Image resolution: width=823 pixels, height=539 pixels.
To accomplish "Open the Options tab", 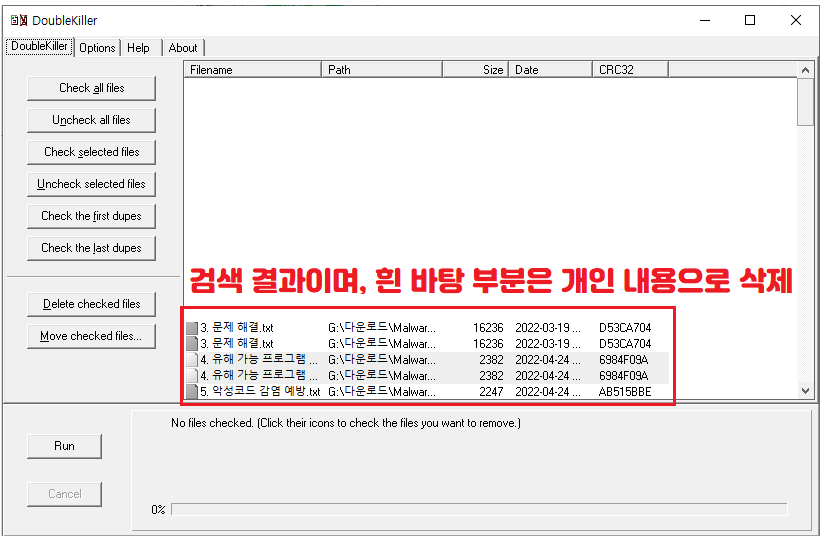I will pos(97,48).
